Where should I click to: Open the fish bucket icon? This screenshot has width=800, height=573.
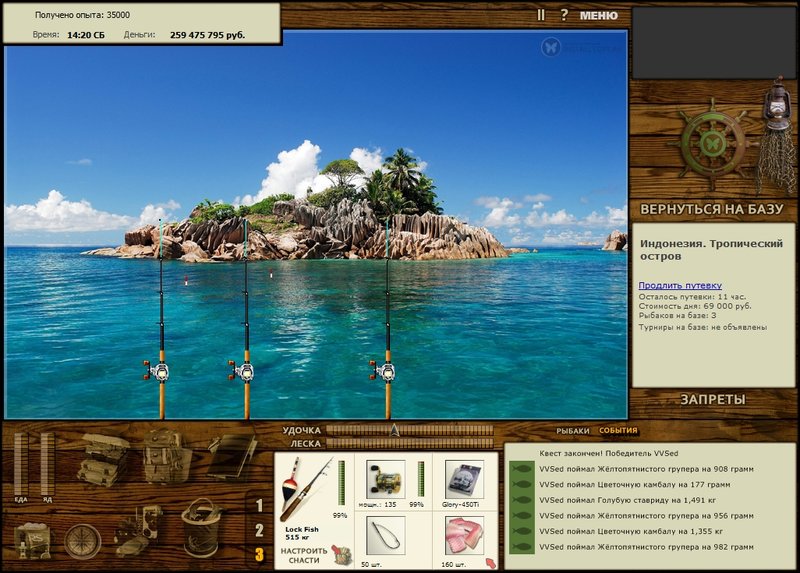[x=202, y=528]
